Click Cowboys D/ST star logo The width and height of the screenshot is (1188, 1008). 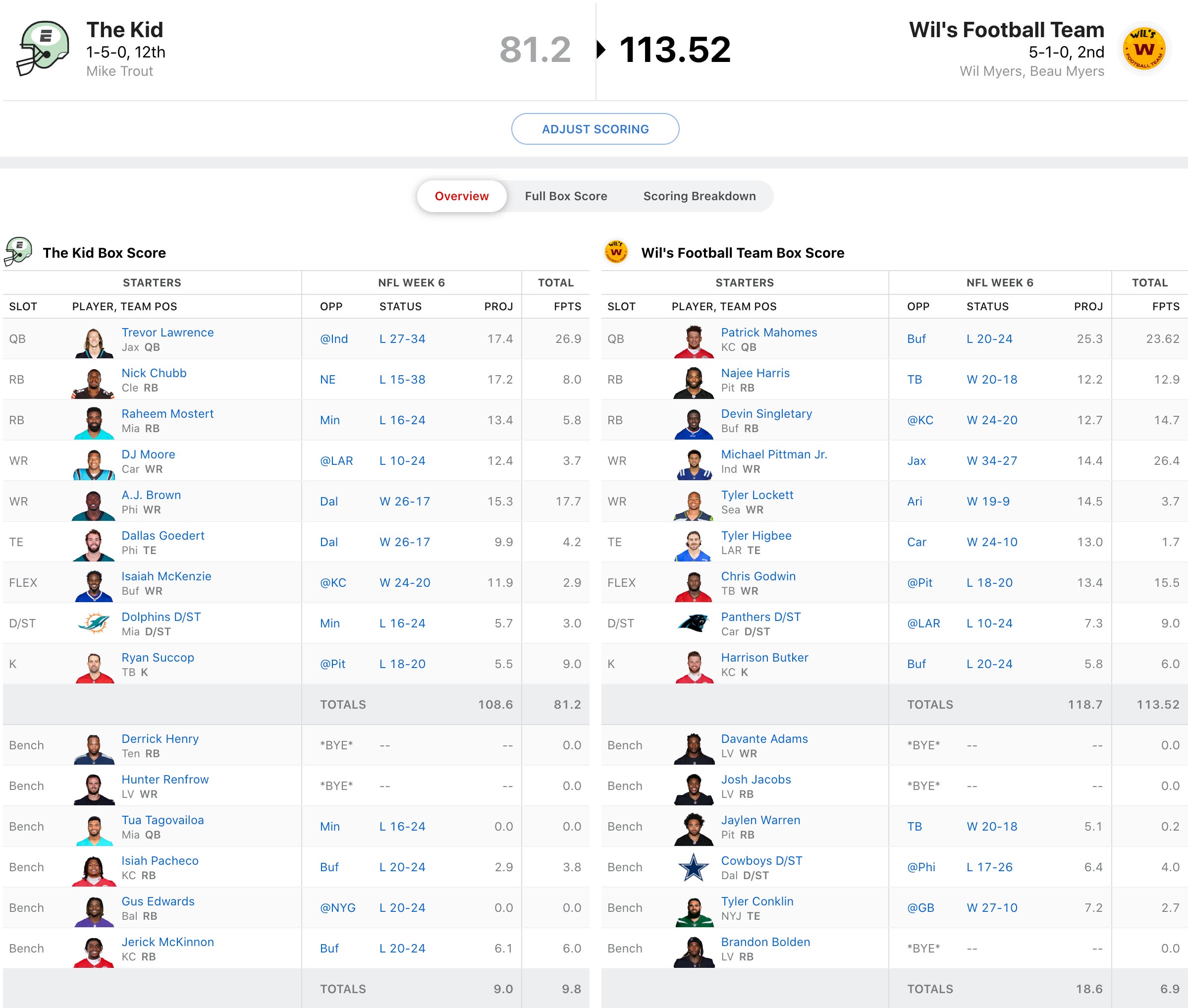[x=694, y=867]
